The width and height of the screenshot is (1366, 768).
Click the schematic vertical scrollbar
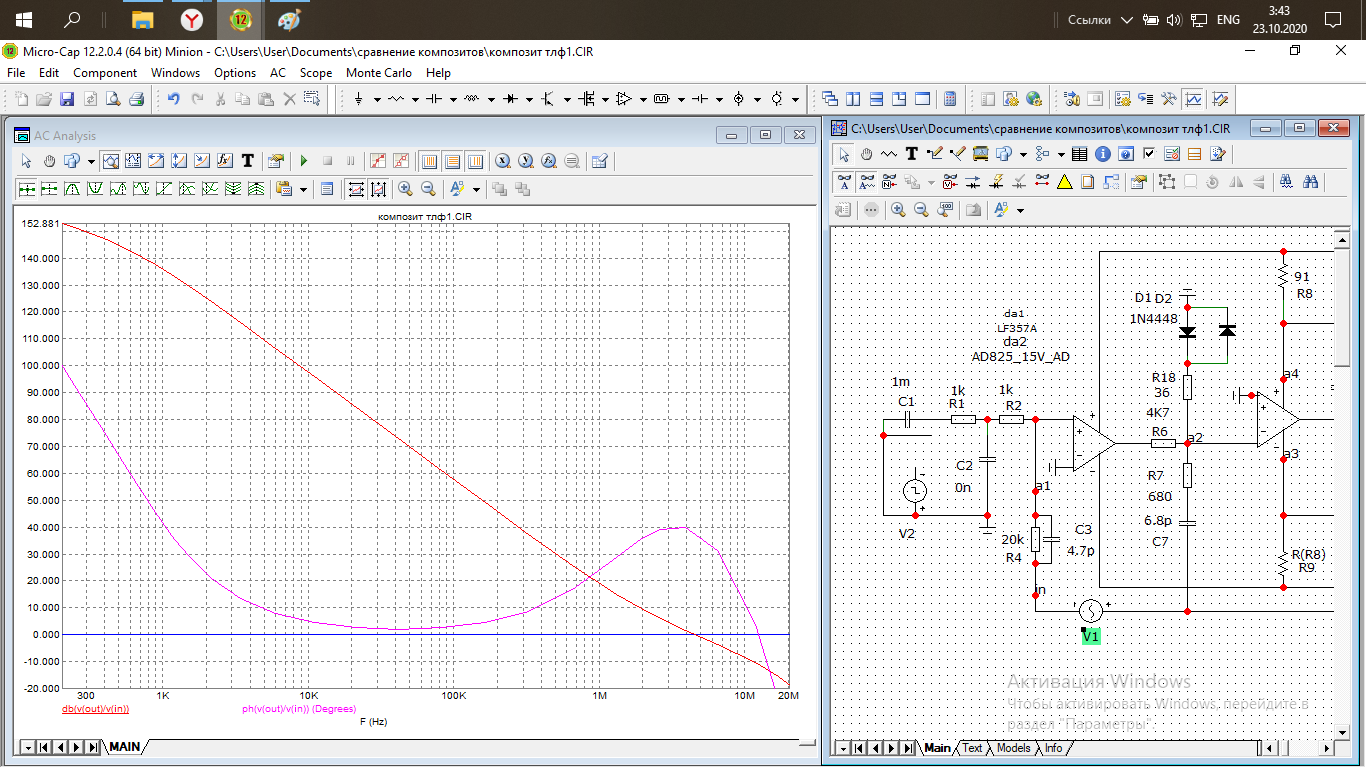(1342, 484)
